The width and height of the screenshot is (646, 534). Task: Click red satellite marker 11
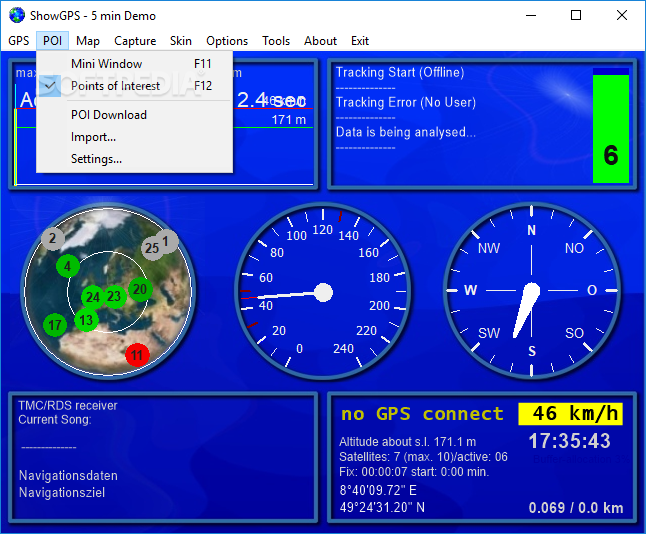pos(137,355)
